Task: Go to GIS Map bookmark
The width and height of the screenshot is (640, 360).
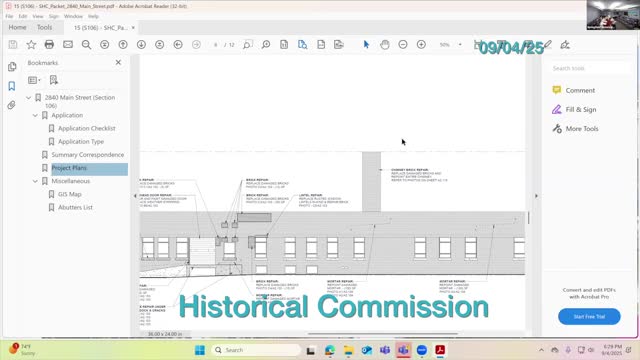Action: tap(69, 194)
